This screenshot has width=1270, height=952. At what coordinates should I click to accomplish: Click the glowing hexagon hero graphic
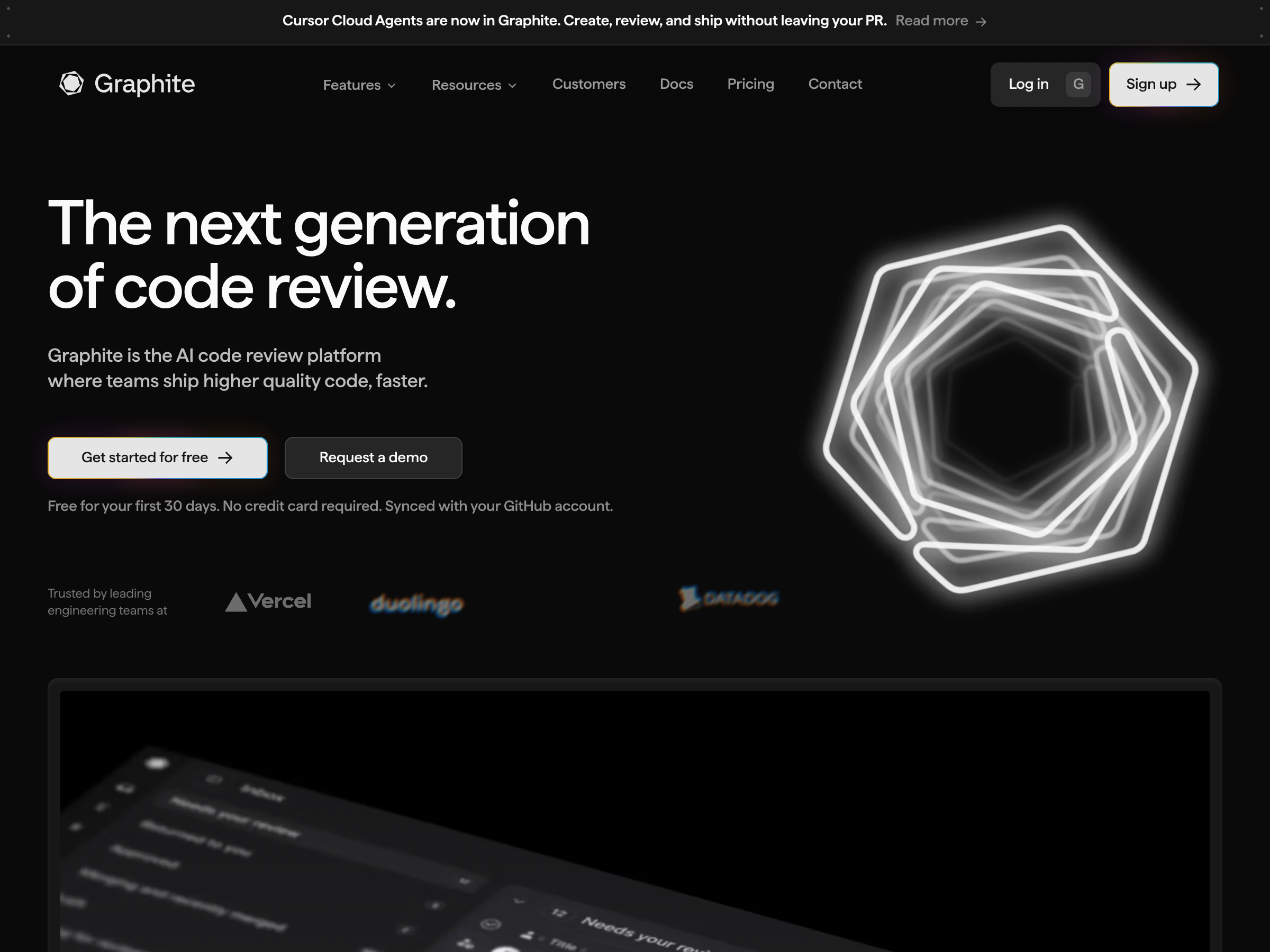pos(1011,409)
